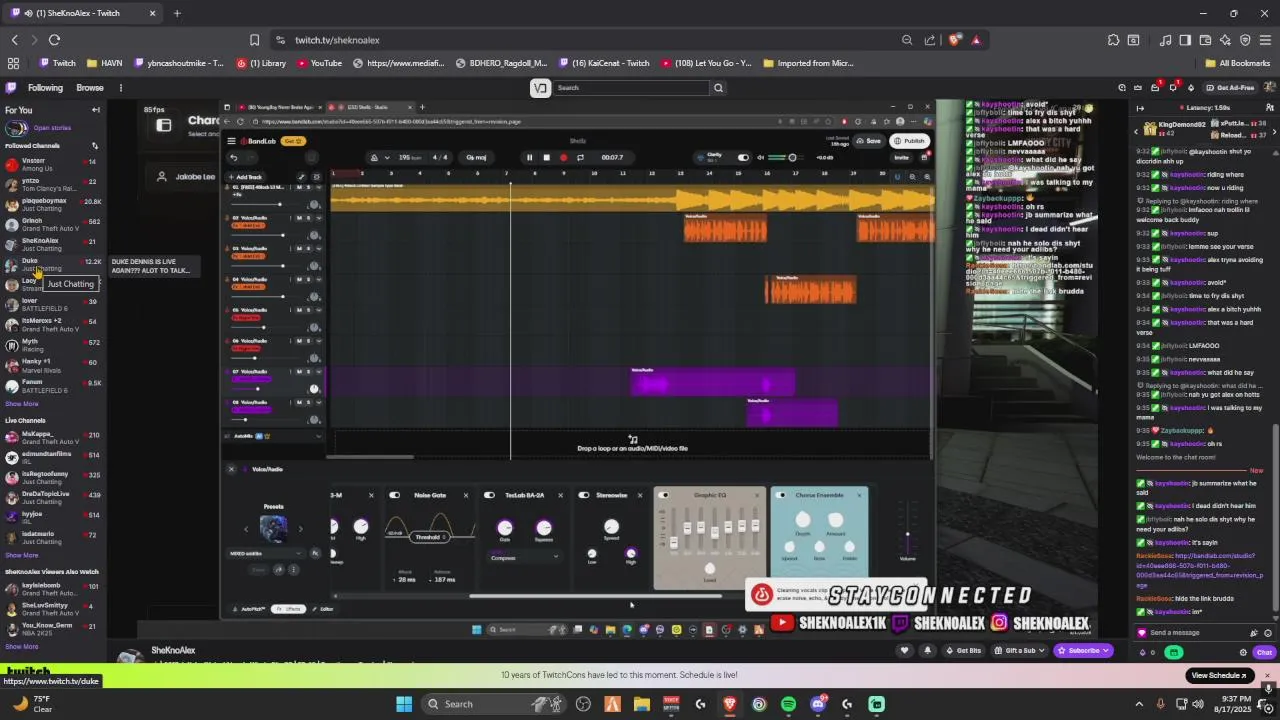
Task: Mute track 02 Voice/Audio
Action: click(x=298, y=217)
